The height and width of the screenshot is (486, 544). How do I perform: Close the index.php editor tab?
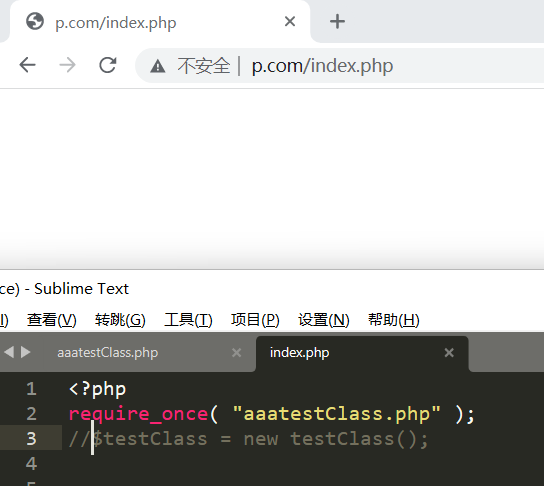(449, 353)
